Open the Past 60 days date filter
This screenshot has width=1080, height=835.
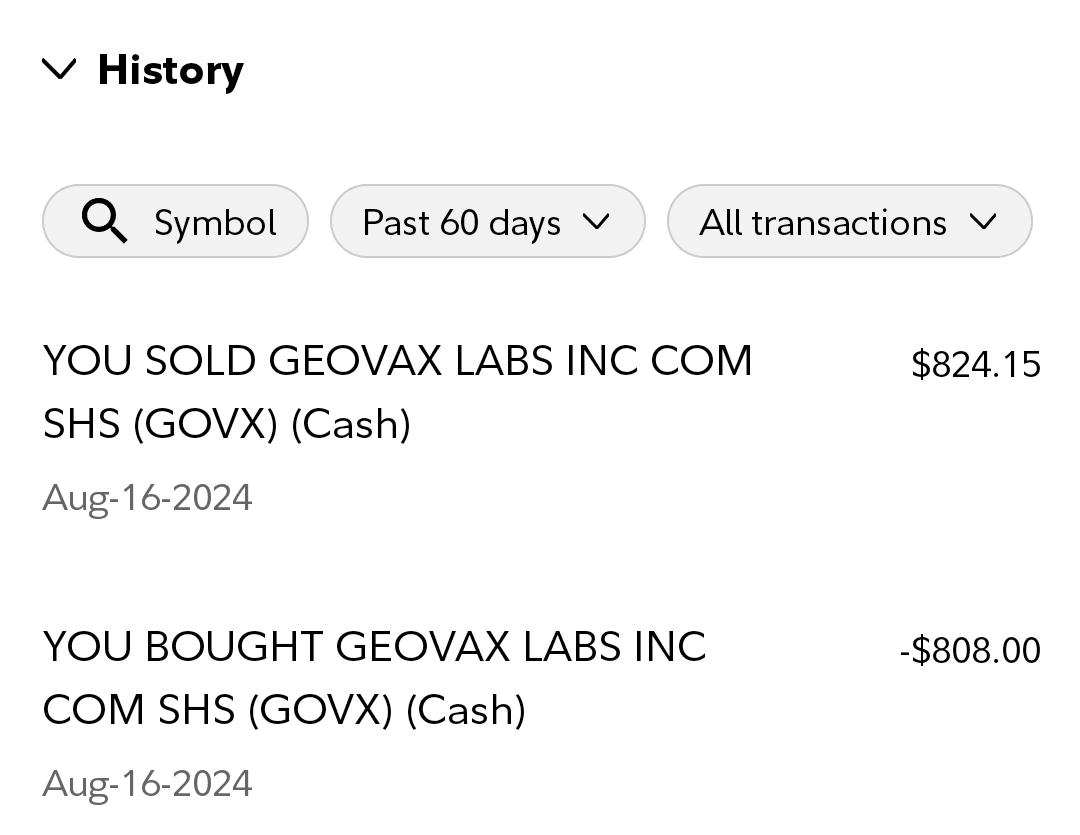tap(460, 222)
